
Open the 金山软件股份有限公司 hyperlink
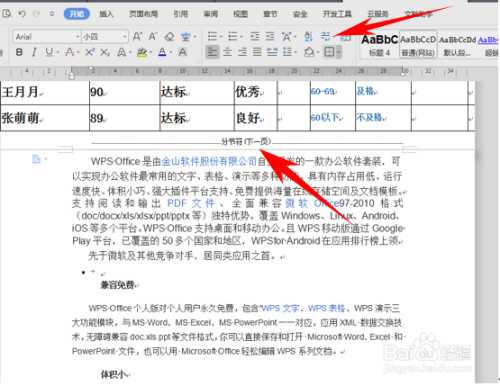coord(209,162)
